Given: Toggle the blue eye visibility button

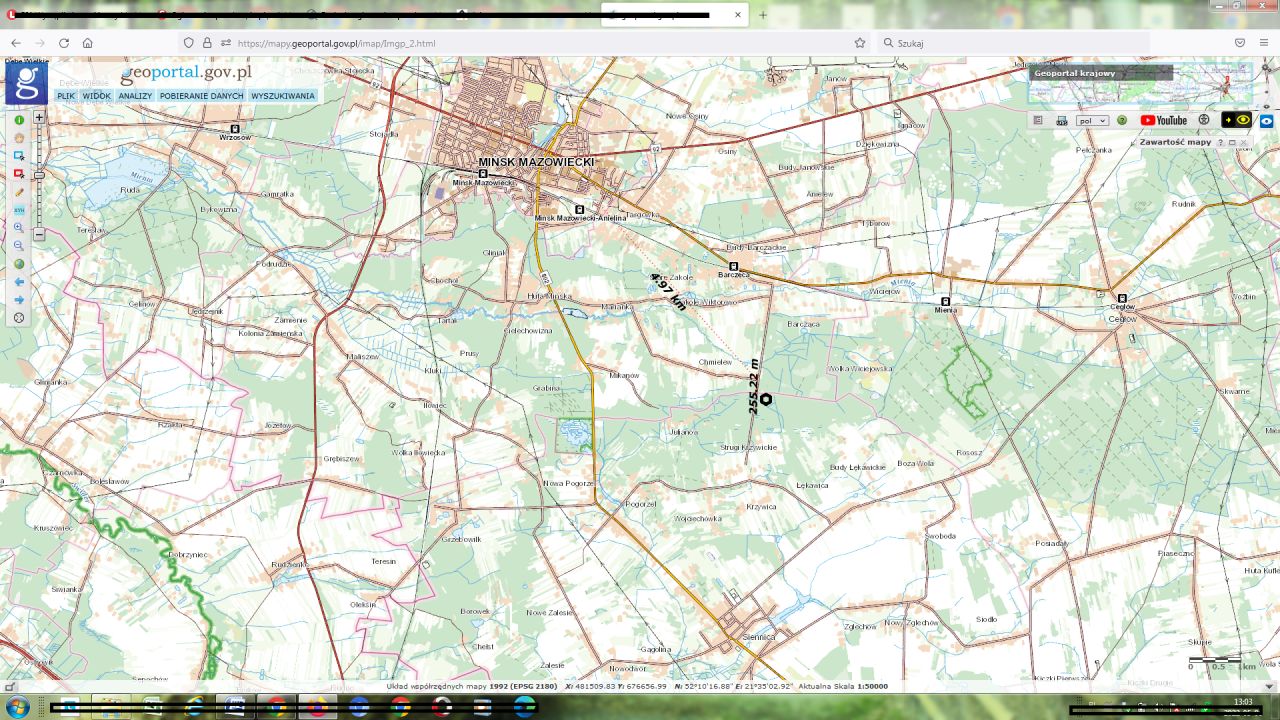Looking at the screenshot, I should 1266,120.
